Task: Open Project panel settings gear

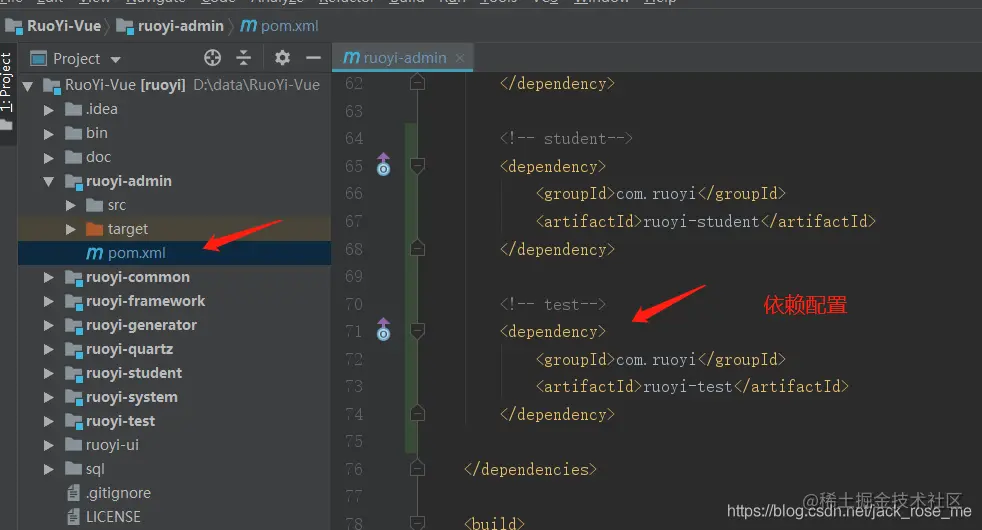Action: coord(282,58)
